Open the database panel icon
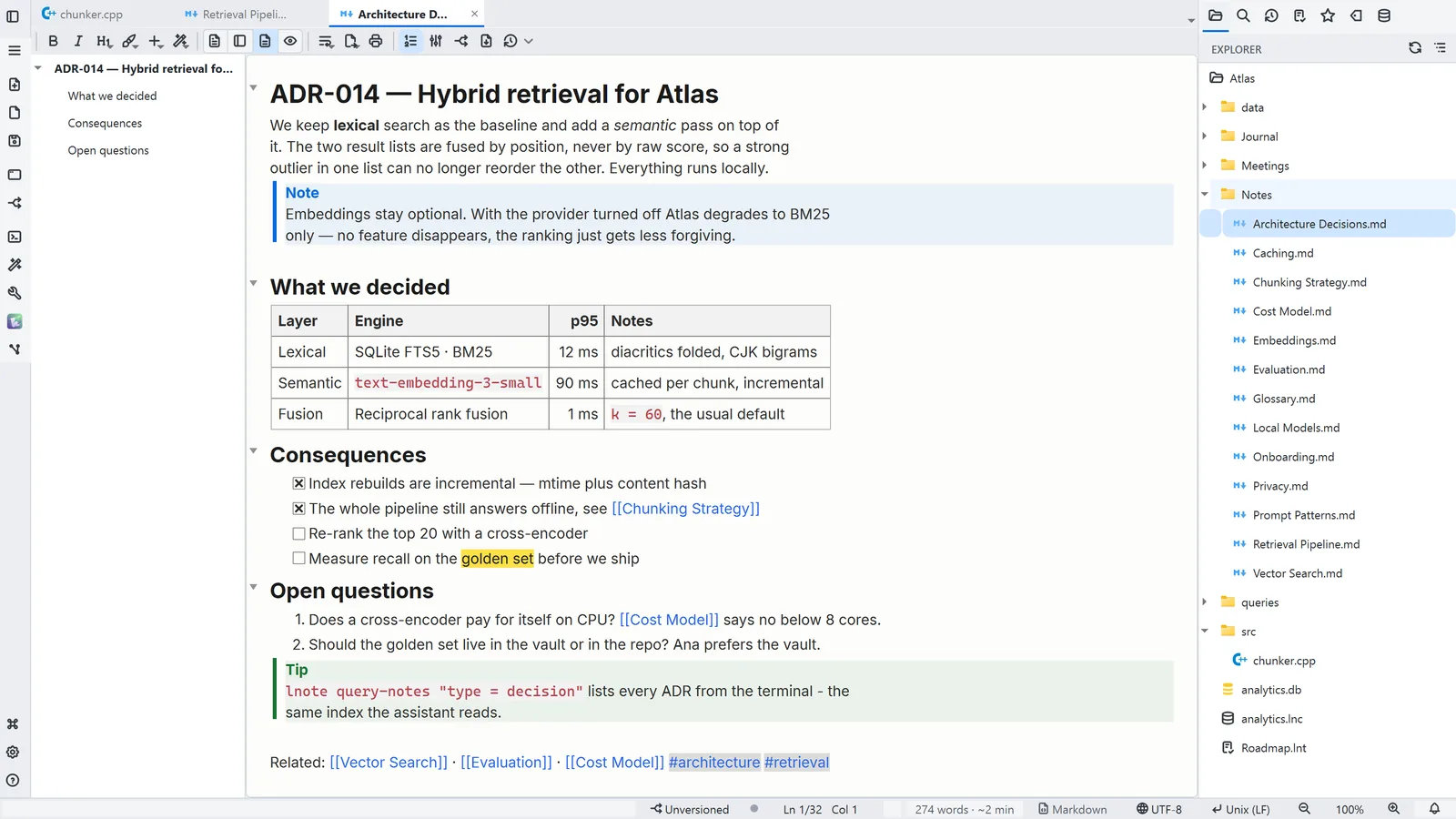The height and width of the screenshot is (819, 1456). tap(1384, 15)
